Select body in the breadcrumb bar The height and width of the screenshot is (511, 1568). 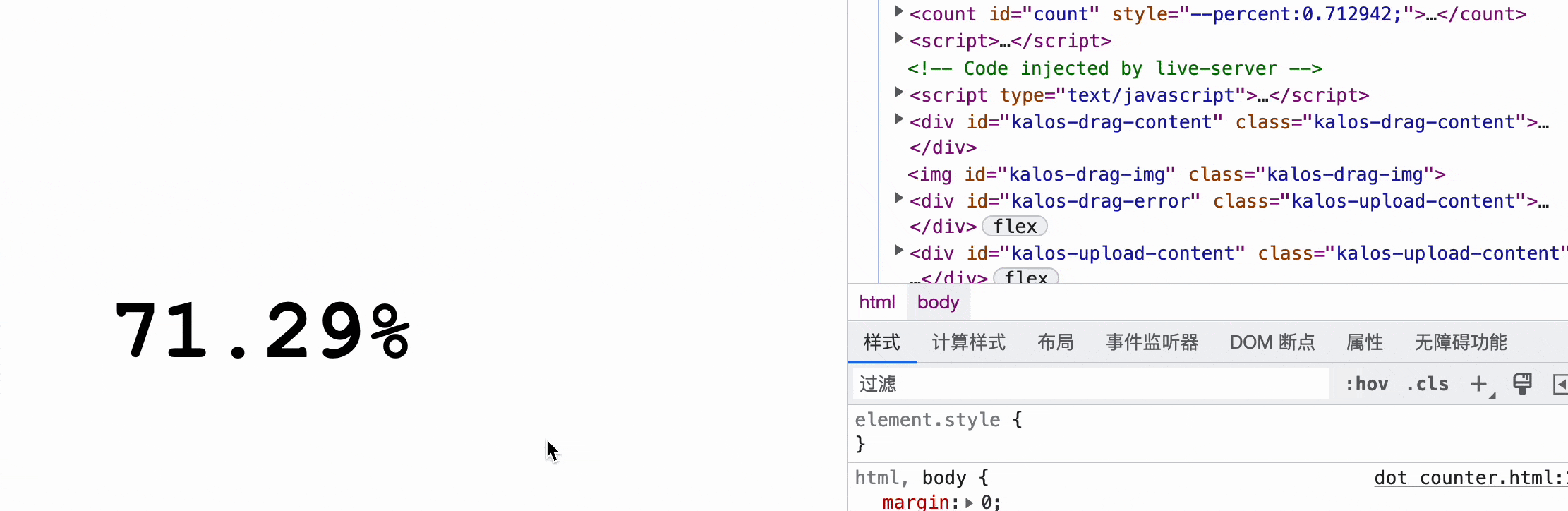938,302
